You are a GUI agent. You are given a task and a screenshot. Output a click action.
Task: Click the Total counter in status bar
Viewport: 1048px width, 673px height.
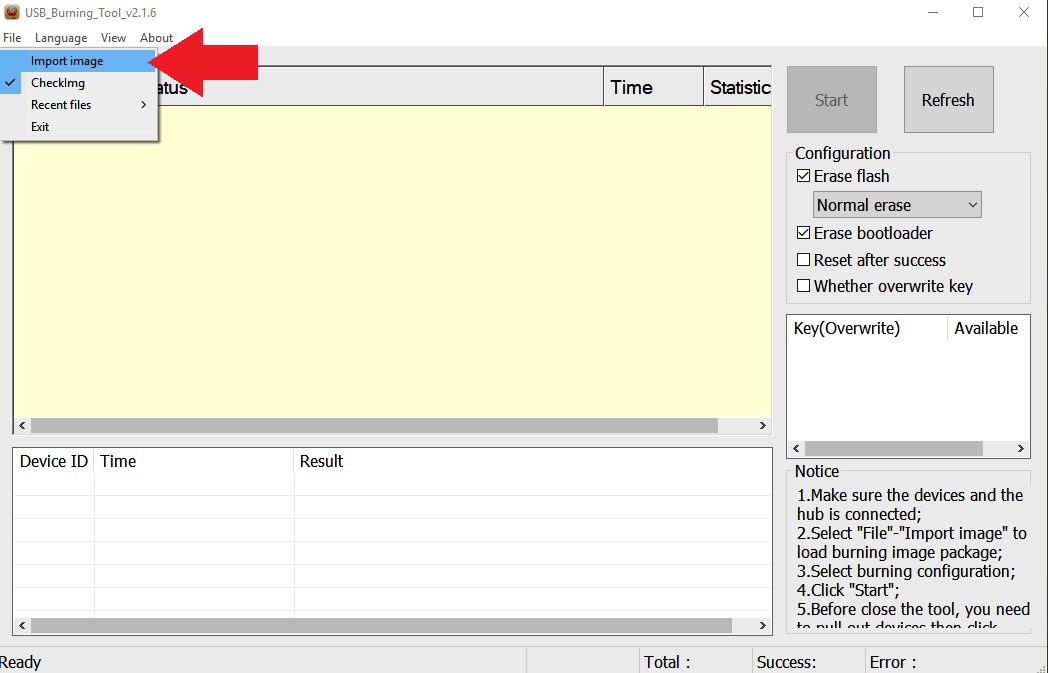(667, 662)
